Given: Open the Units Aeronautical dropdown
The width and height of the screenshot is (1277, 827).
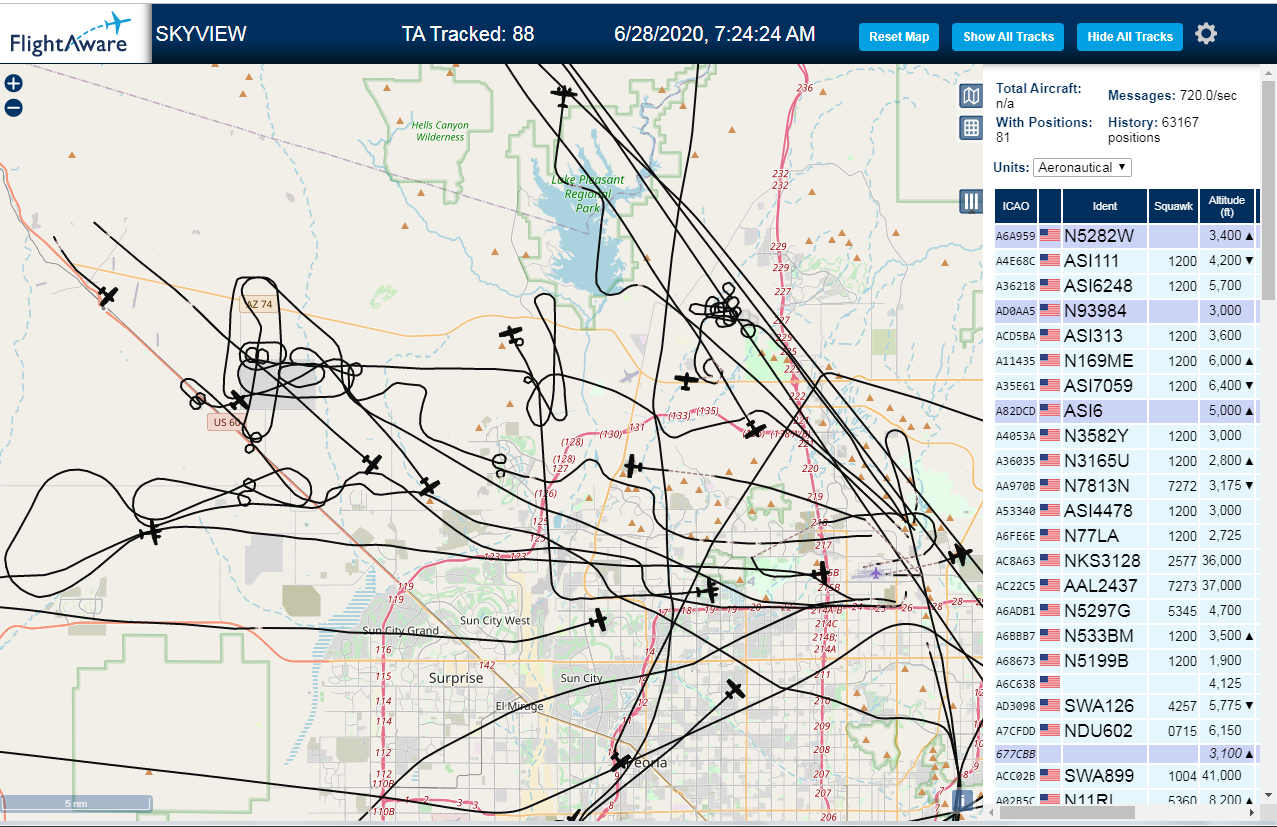Looking at the screenshot, I should point(1082,167).
